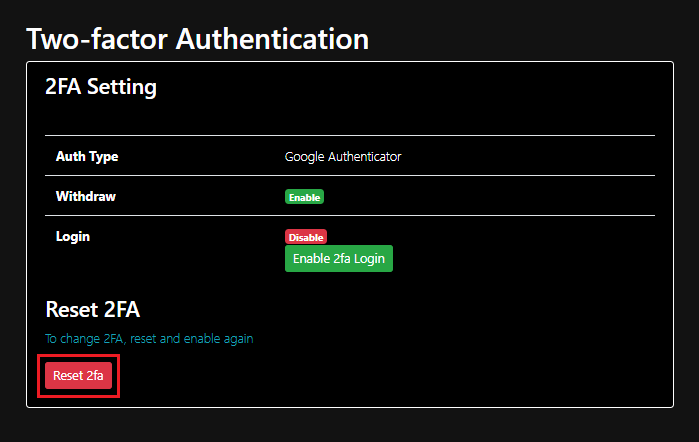
Task: Click the Enable 2fa Login button
Action: [339, 258]
